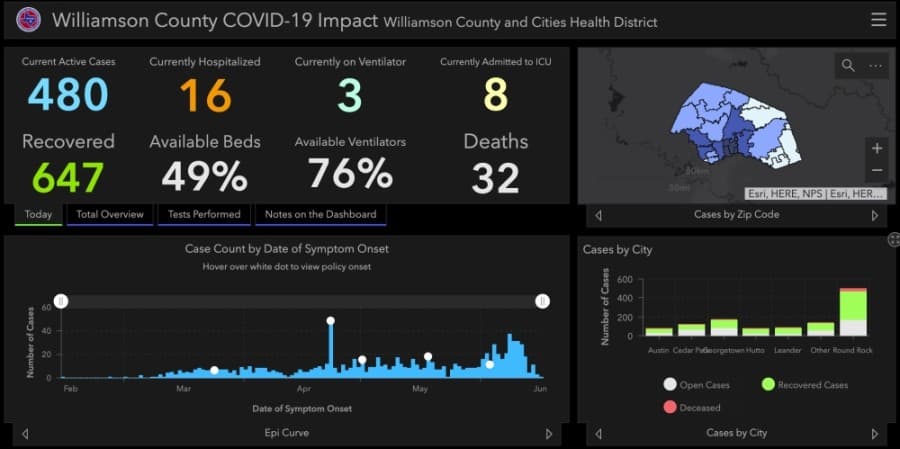
Task: Click the Epi Curve label
Action: 286,433
